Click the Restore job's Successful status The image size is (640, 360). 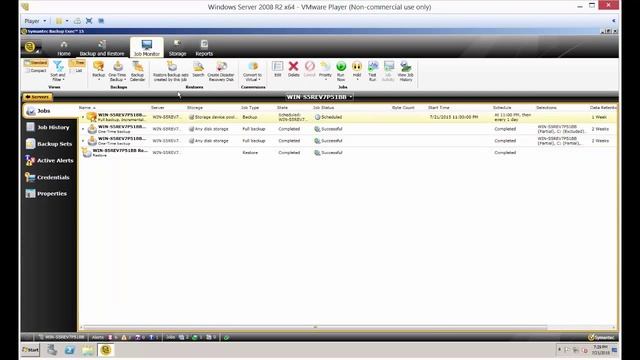(x=328, y=153)
